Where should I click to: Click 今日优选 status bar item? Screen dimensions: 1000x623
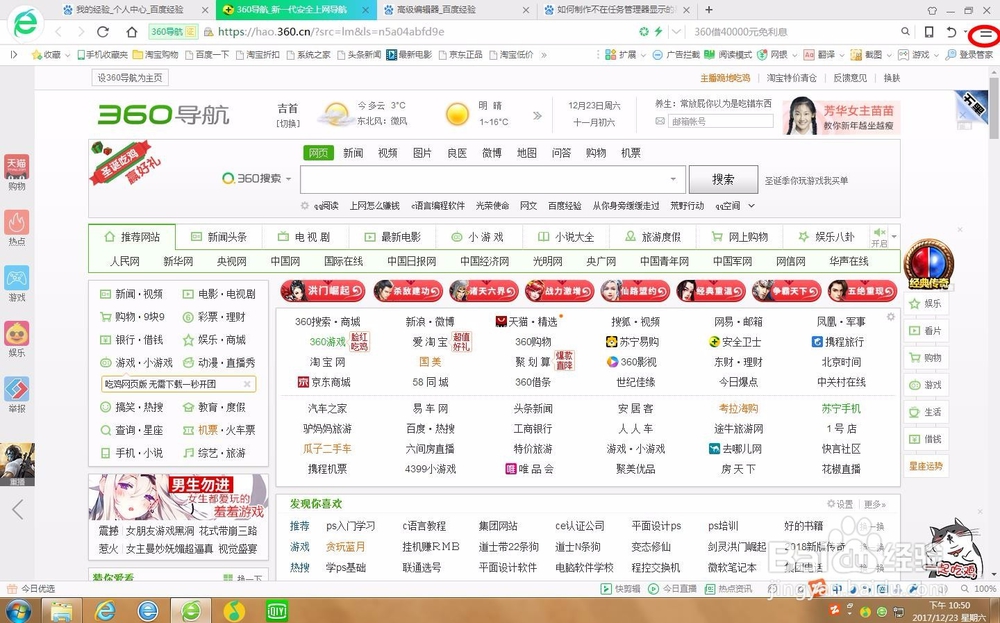point(31,589)
